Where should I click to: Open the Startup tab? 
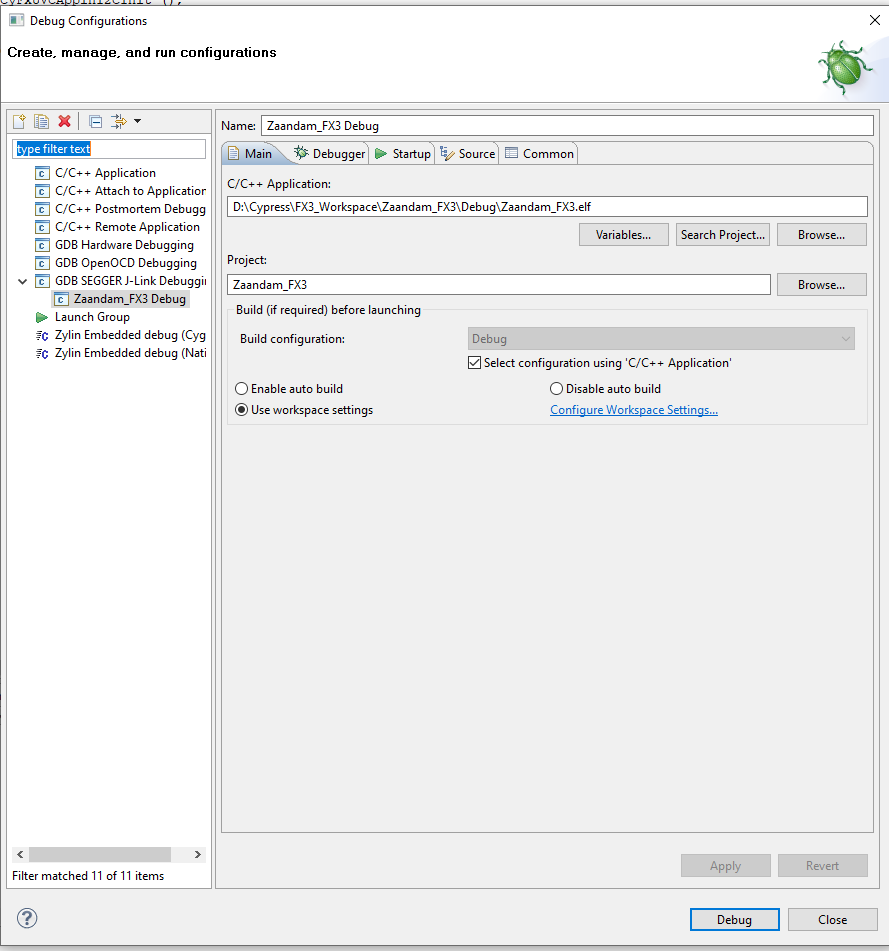[x=403, y=153]
